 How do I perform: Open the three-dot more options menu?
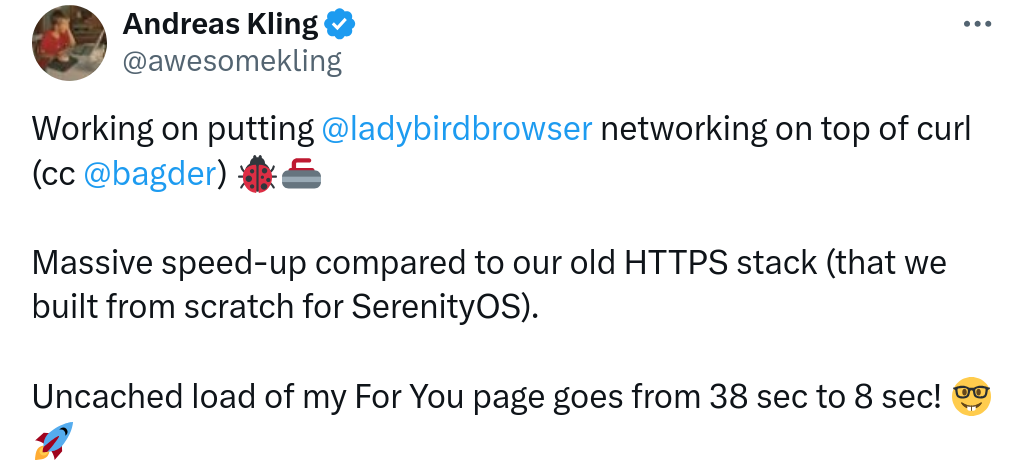pos(976,25)
